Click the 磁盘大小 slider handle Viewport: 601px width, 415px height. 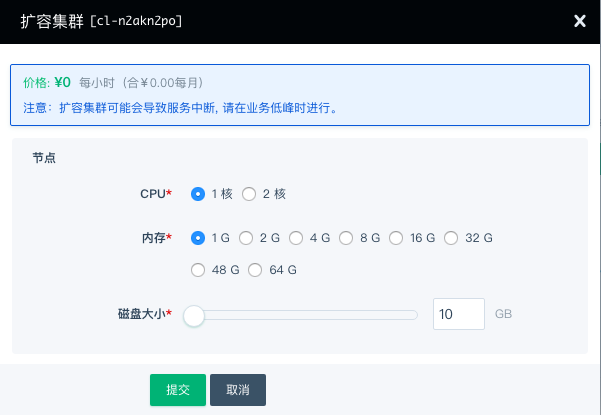(x=194, y=315)
